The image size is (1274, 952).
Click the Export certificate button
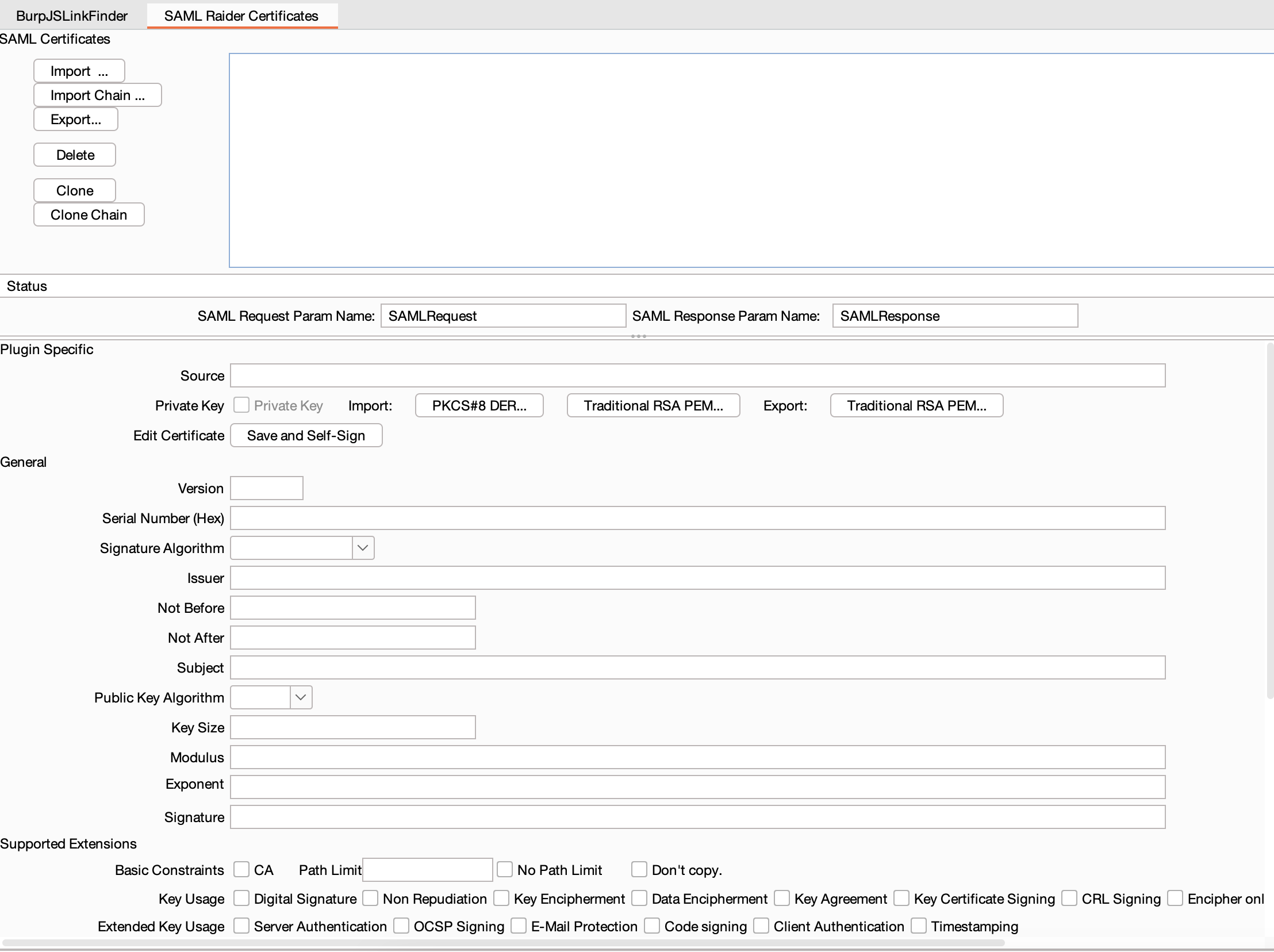75,119
